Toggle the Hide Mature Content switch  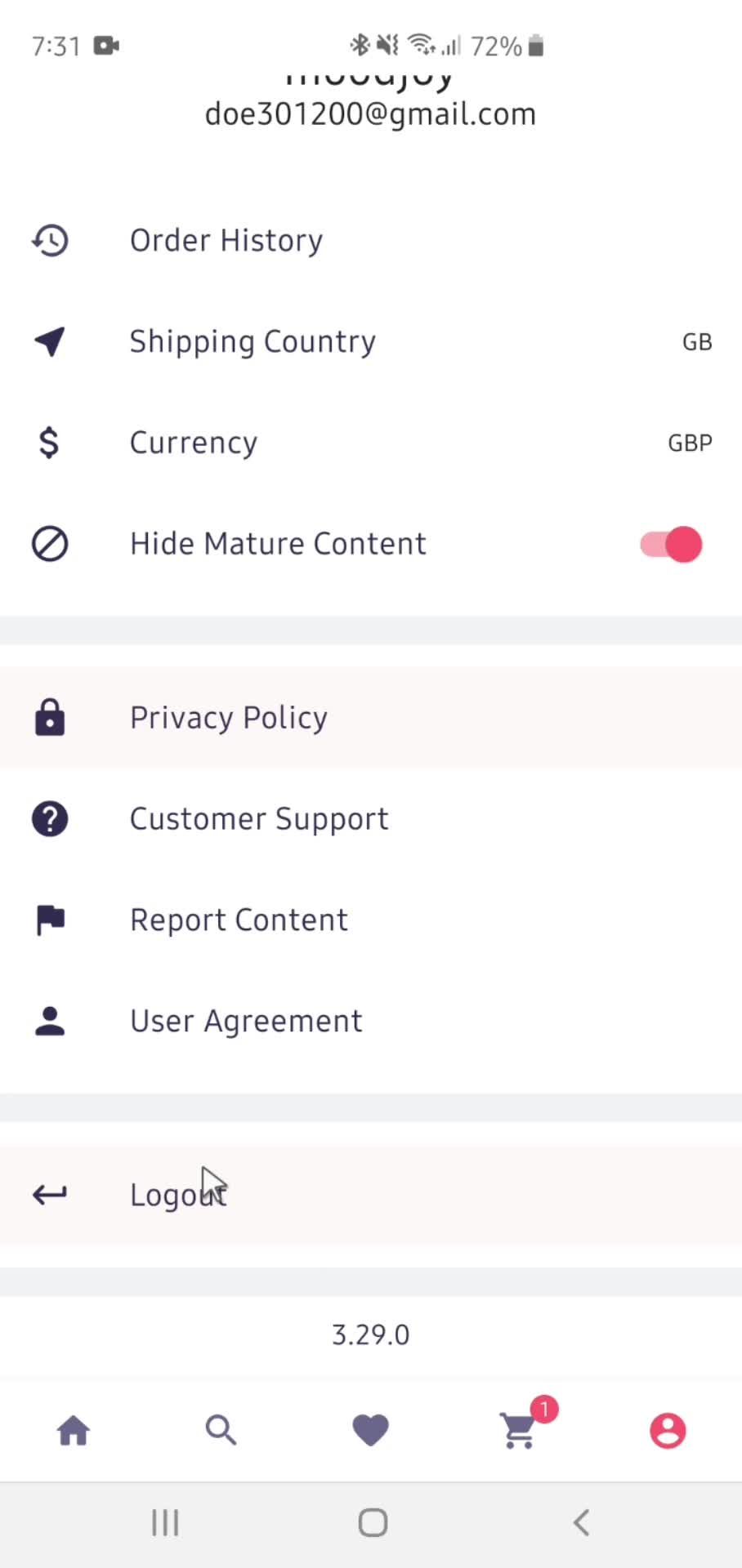pos(671,545)
